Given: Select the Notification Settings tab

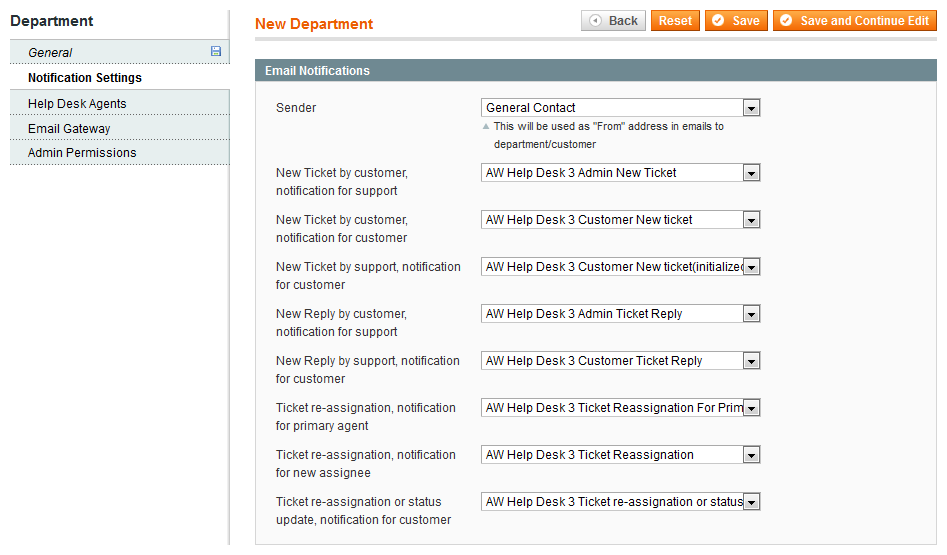Looking at the screenshot, I should click(85, 78).
